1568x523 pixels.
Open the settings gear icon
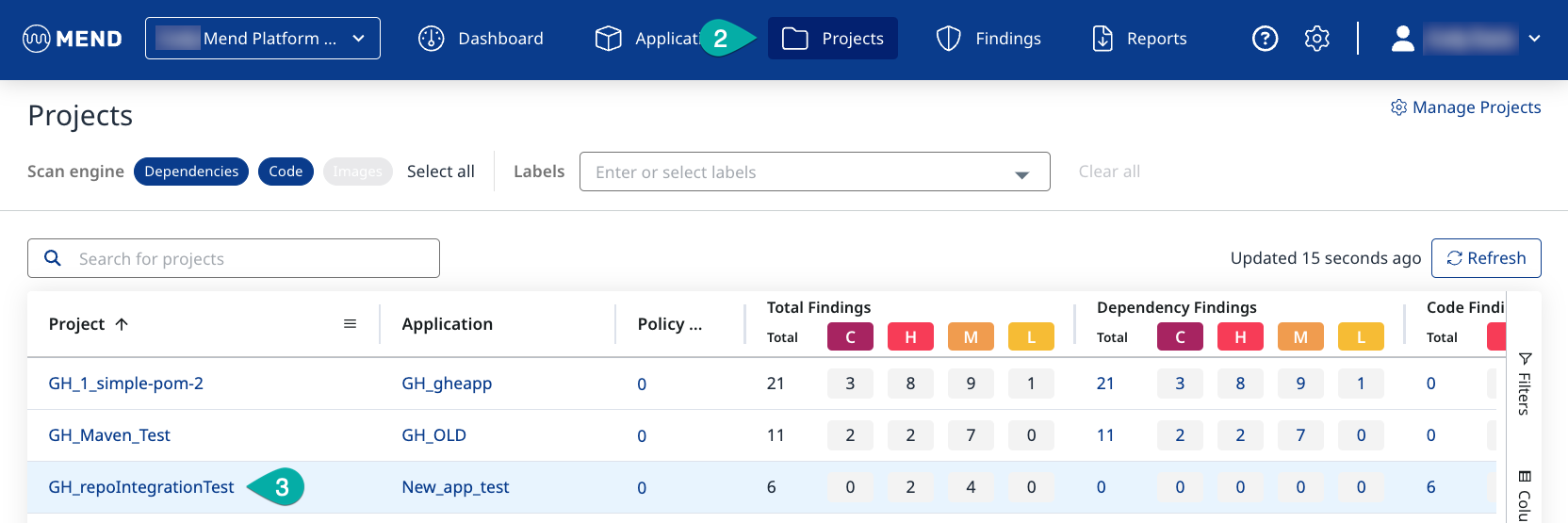[x=1316, y=39]
